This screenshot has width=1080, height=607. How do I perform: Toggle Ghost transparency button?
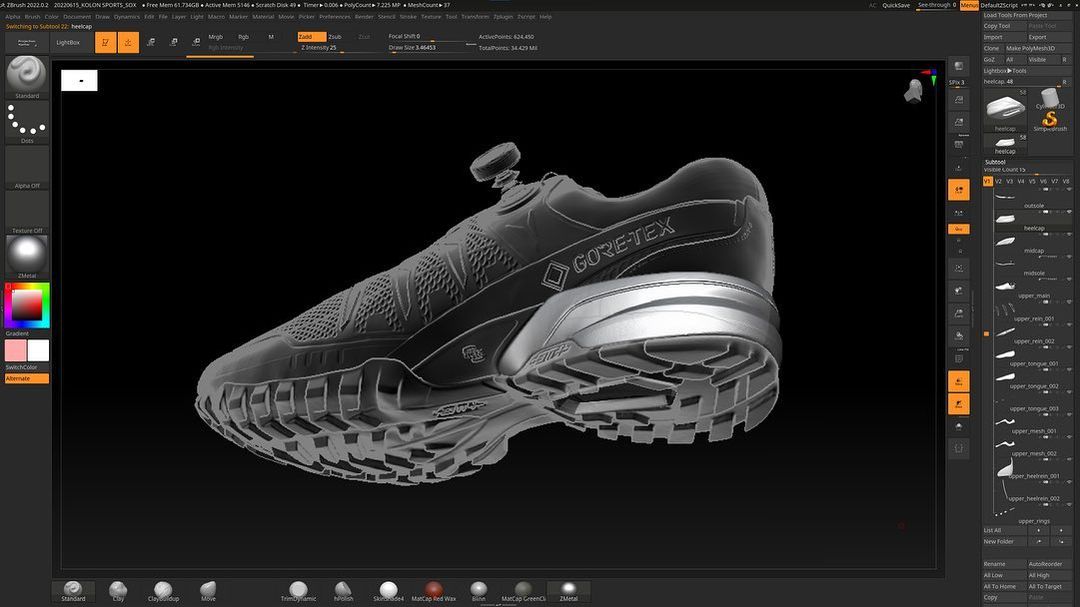click(959, 404)
